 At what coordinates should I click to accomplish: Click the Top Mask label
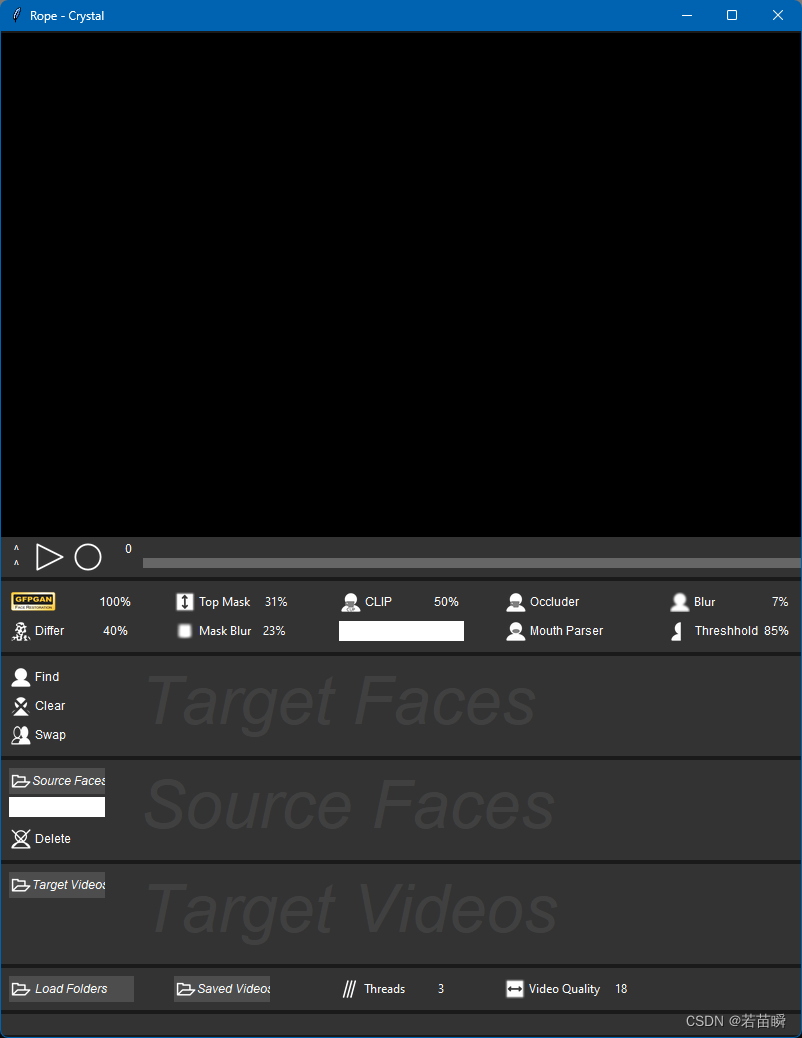click(x=225, y=602)
